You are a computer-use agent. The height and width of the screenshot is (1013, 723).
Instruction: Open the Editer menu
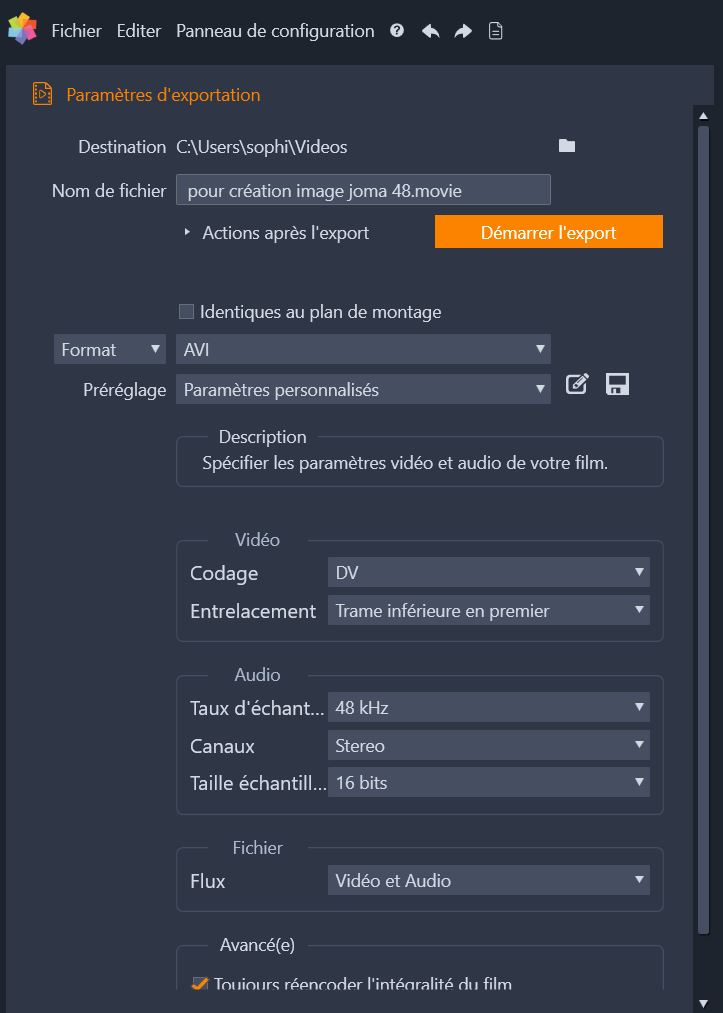pyautogui.click(x=138, y=31)
